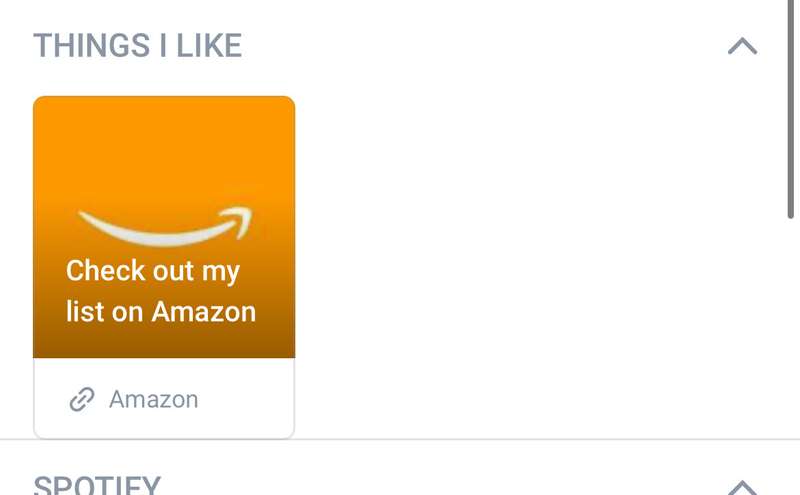
Task: Select the white footer of Amazon card
Action: click(164, 398)
